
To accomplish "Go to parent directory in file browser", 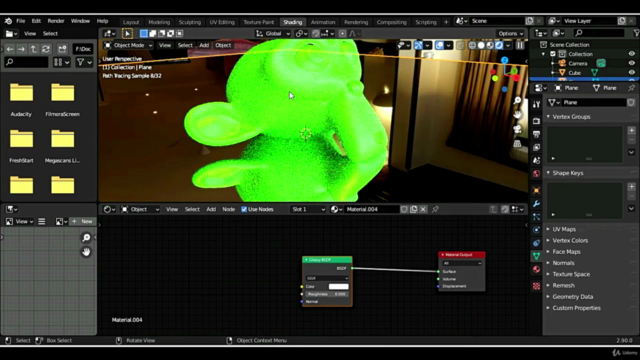I will pyautogui.click(x=33, y=49).
